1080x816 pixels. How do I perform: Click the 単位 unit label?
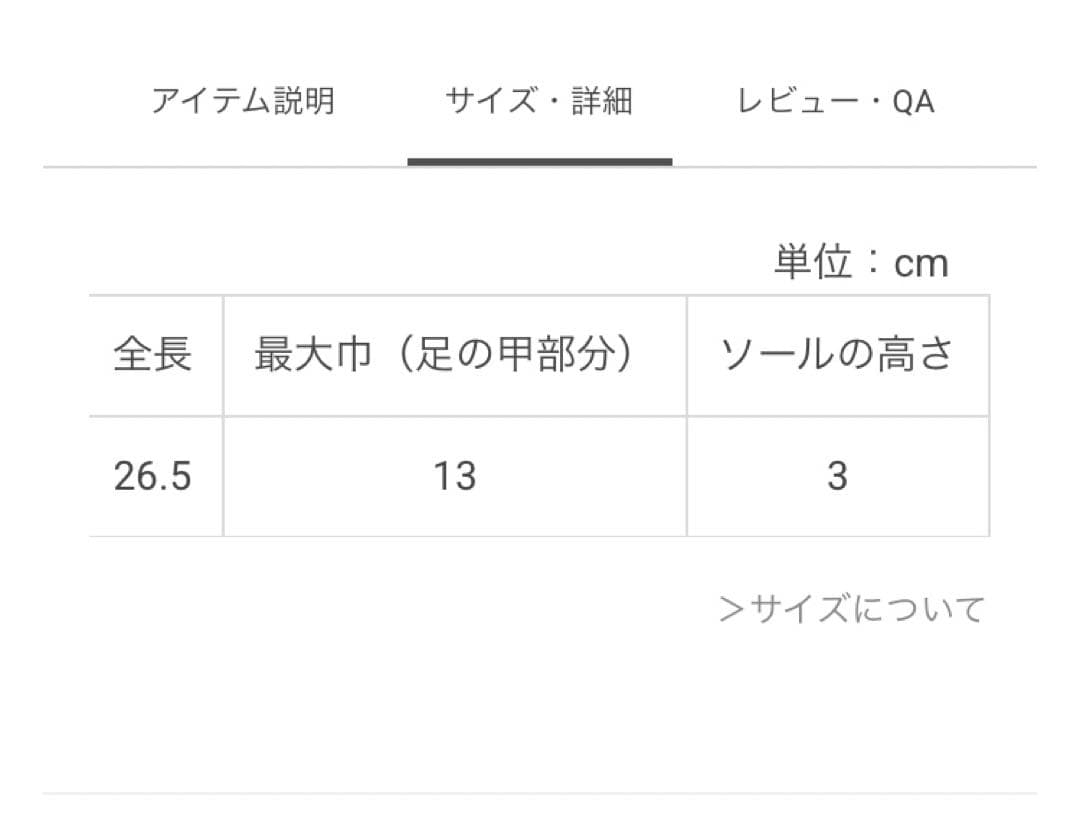[813, 263]
